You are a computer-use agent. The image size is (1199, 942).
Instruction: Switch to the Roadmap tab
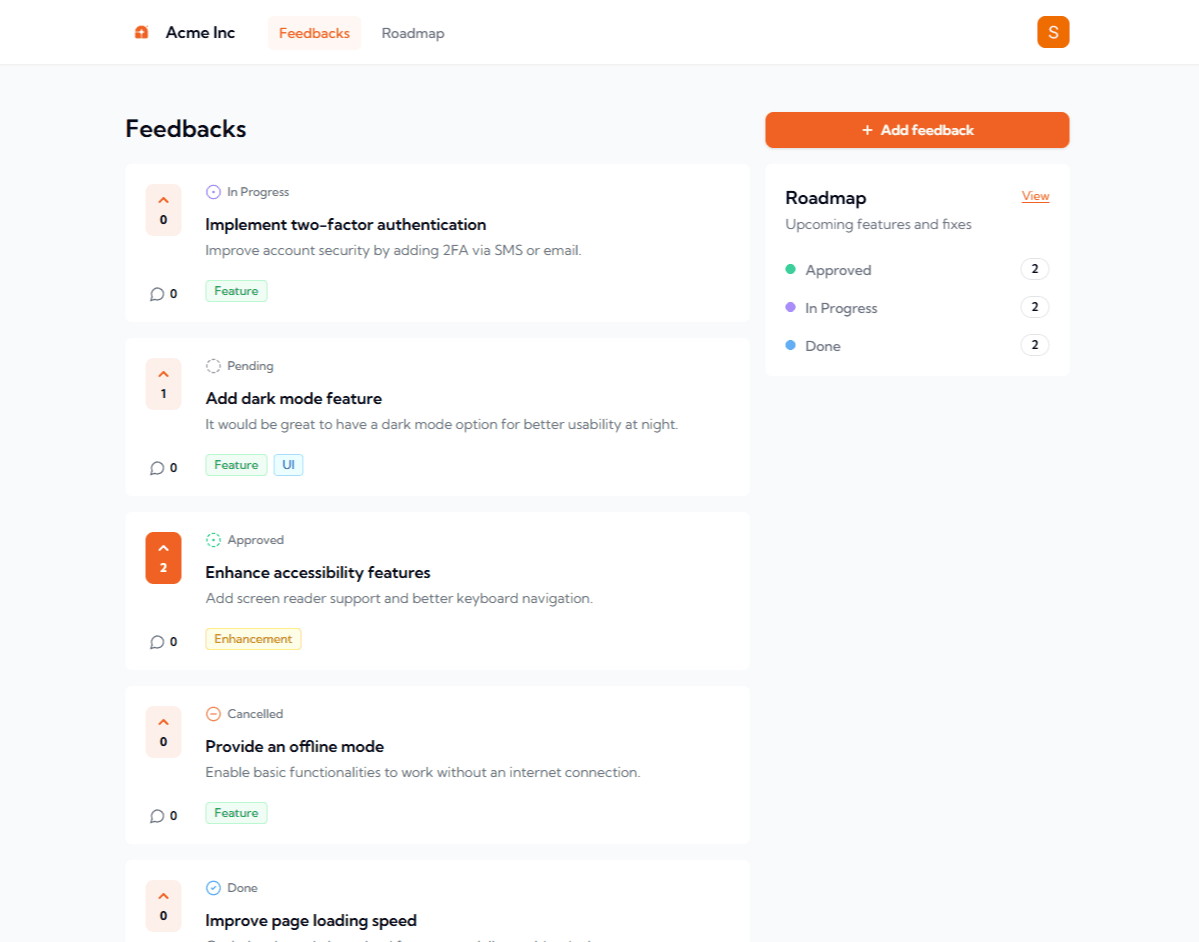tap(412, 32)
